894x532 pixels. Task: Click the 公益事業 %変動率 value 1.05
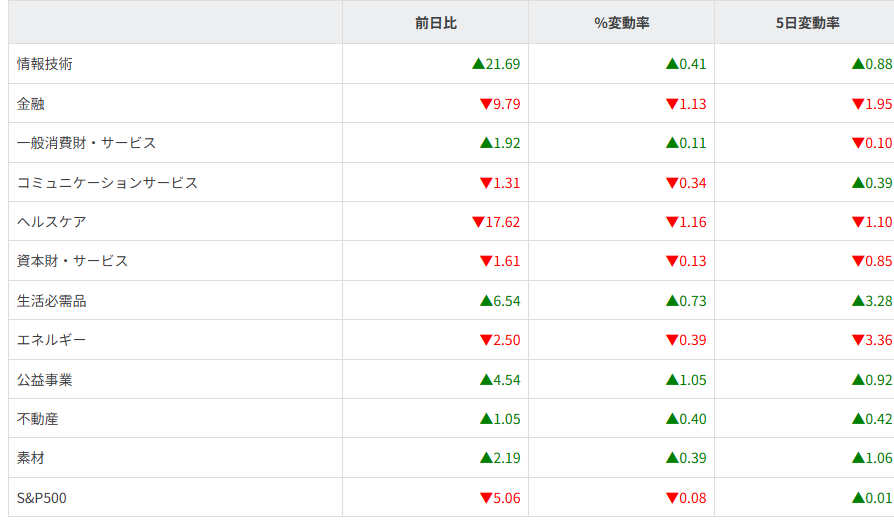click(x=692, y=380)
